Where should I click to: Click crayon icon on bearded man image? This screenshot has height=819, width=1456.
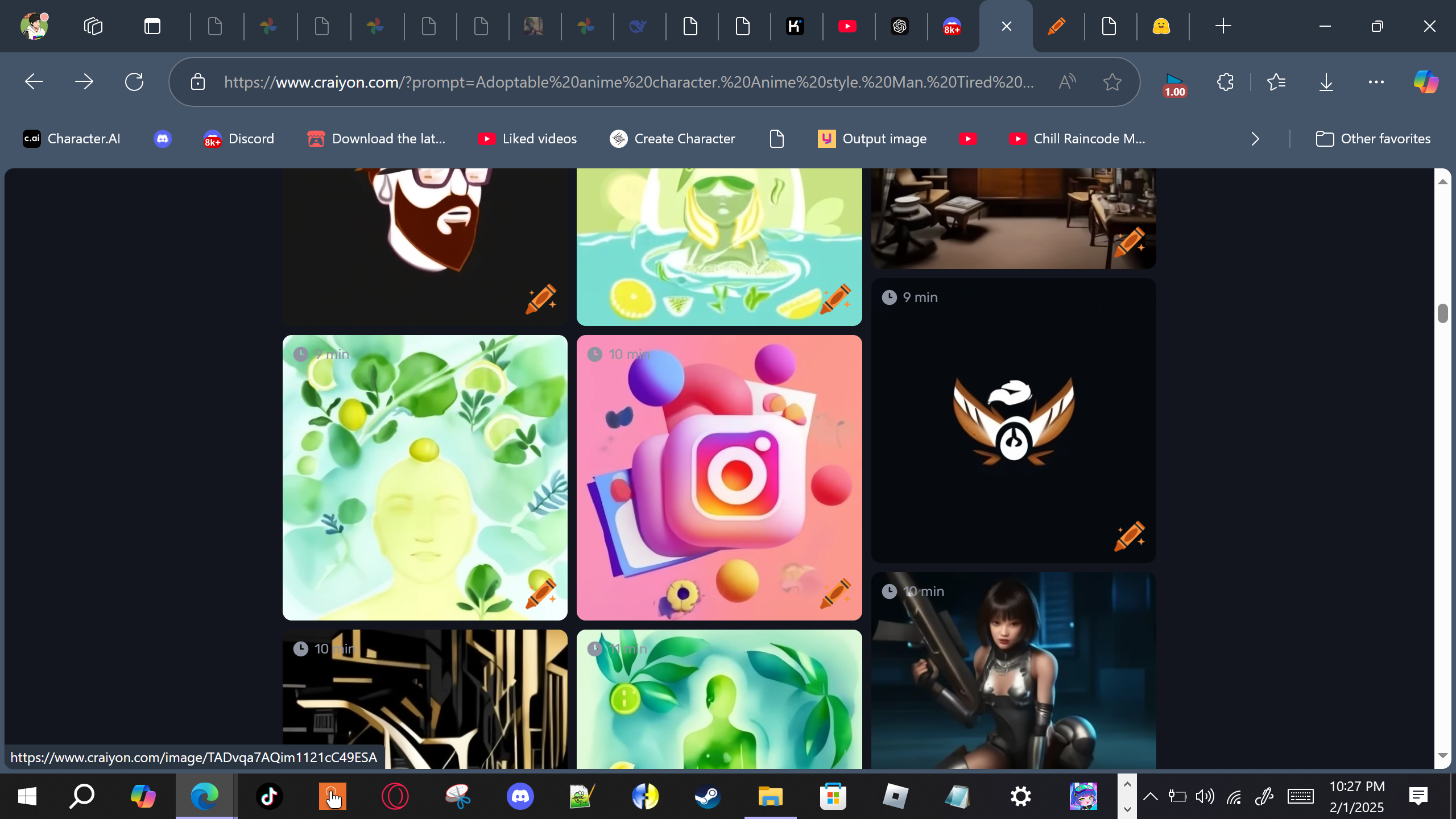(541, 299)
